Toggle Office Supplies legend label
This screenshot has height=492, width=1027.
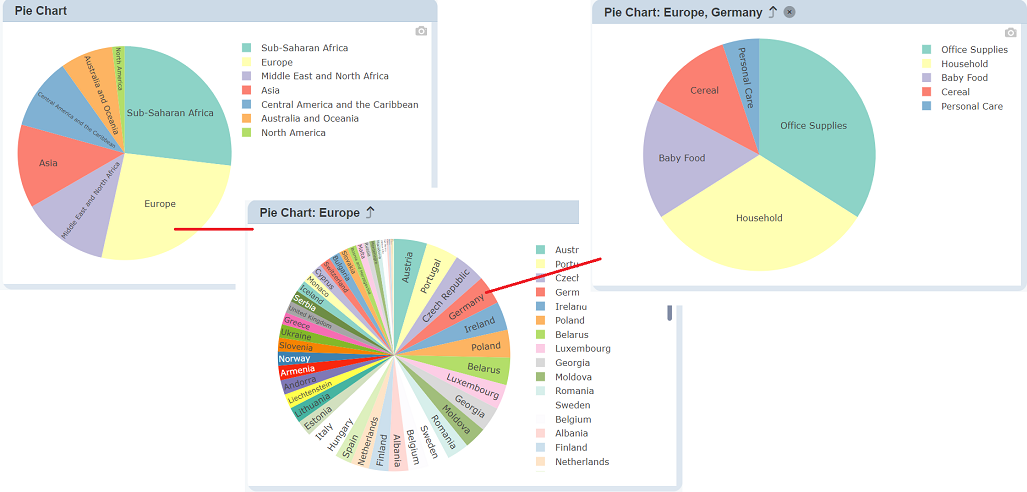point(974,50)
